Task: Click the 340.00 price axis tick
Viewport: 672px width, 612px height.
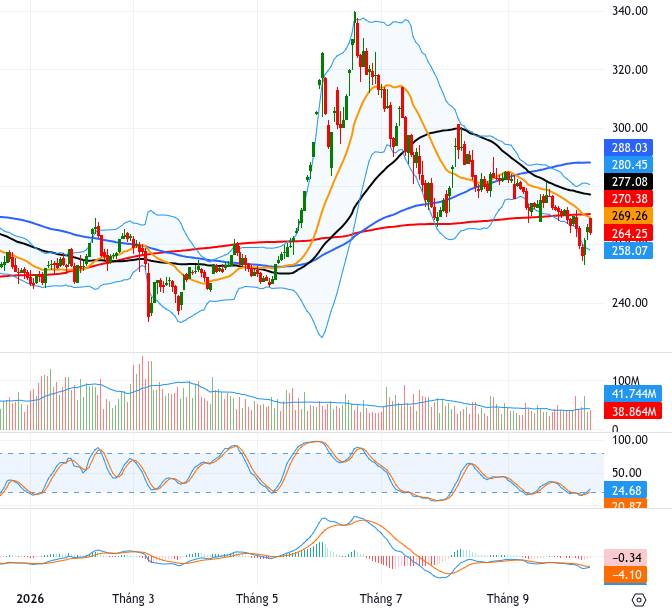Action: point(630,11)
